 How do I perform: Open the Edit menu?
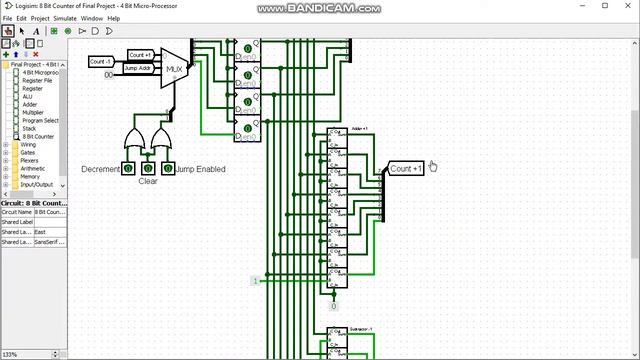click(21, 18)
